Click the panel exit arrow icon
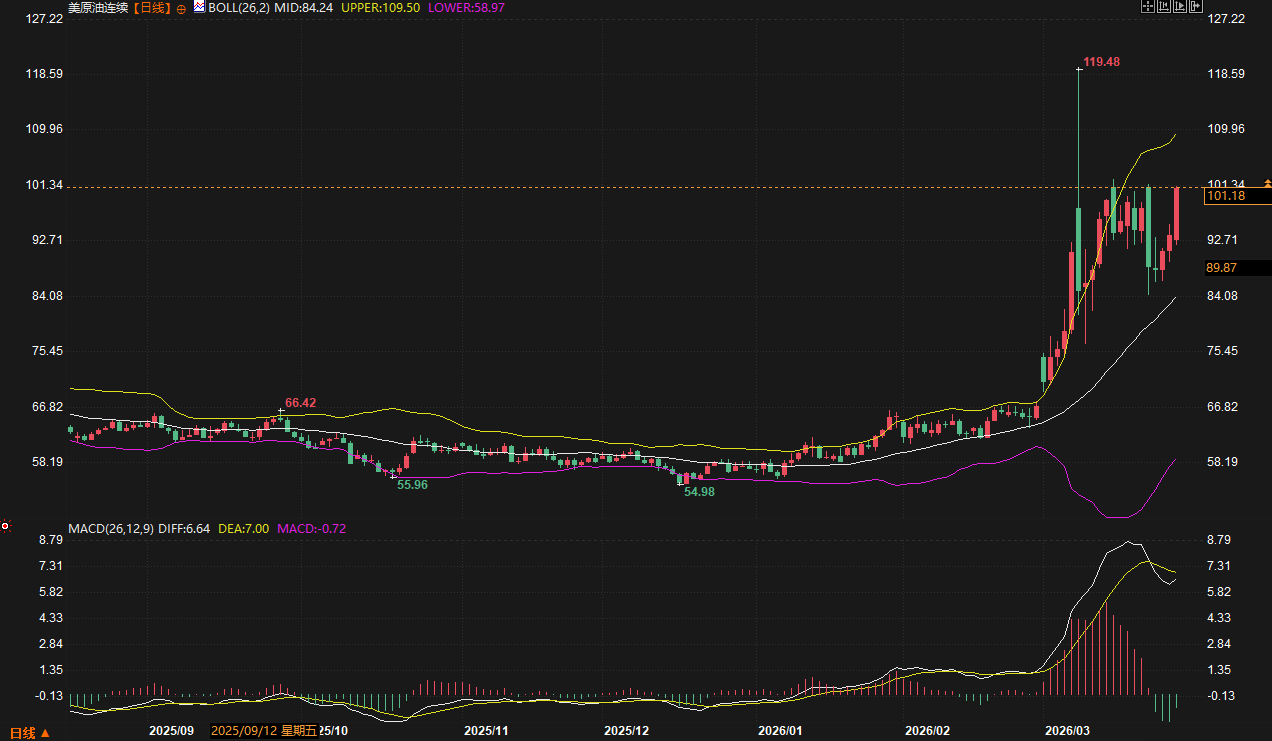This screenshot has width=1272, height=741. coord(1195,6)
